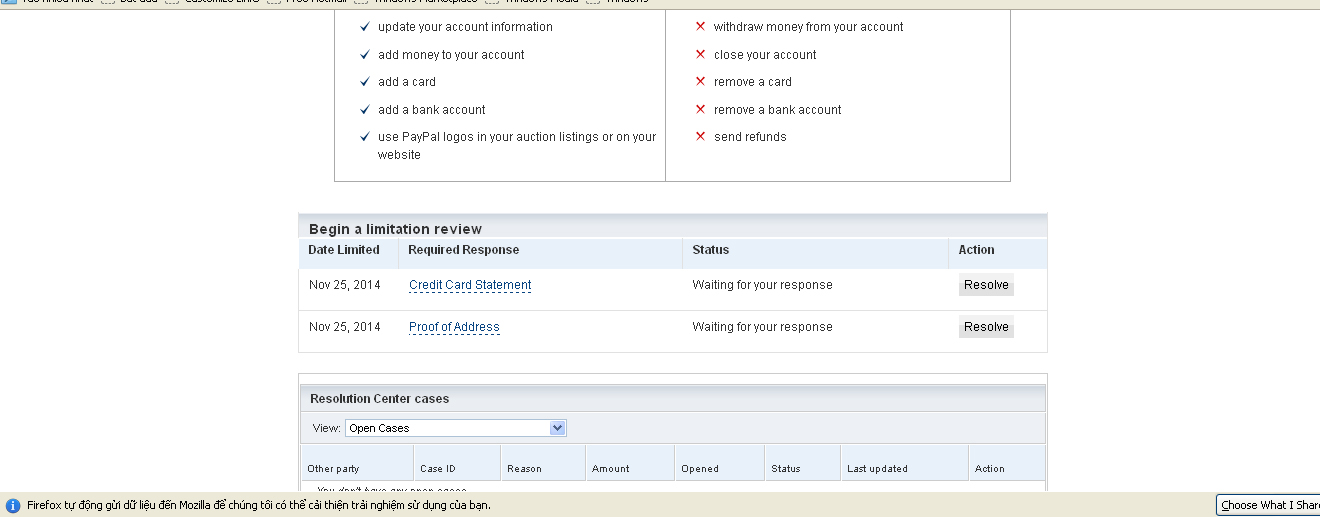The image size is (1320, 517).
Task: Click the "Choose What I Share" button
Action: (1268, 505)
